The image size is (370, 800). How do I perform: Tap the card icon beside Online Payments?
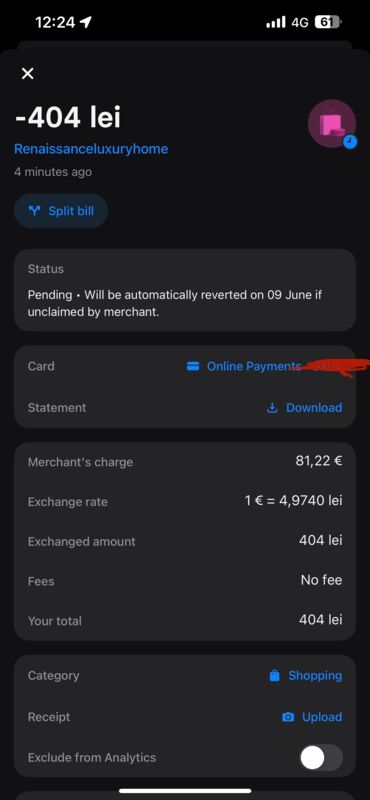point(192,366)
